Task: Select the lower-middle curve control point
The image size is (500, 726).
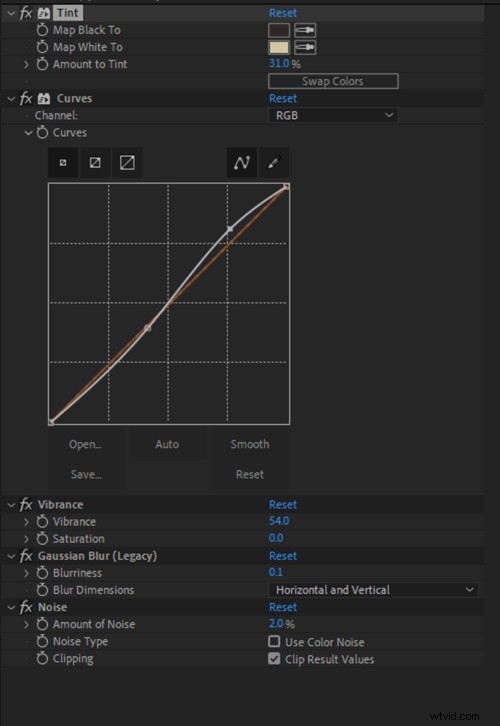Action: pos(148,328)
